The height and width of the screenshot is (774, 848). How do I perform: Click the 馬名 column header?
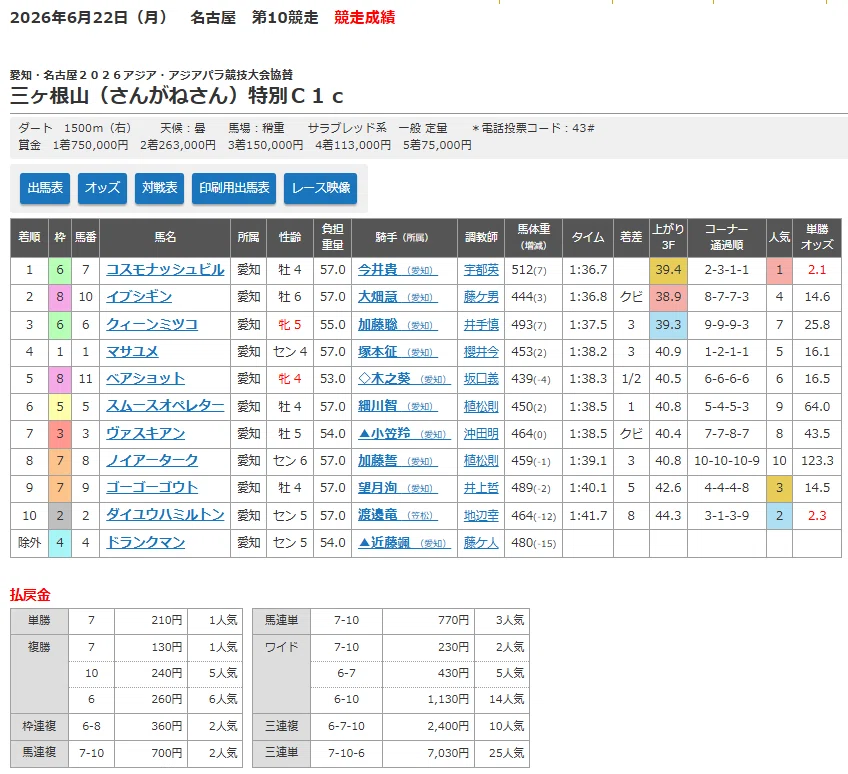tap(165, 237)
